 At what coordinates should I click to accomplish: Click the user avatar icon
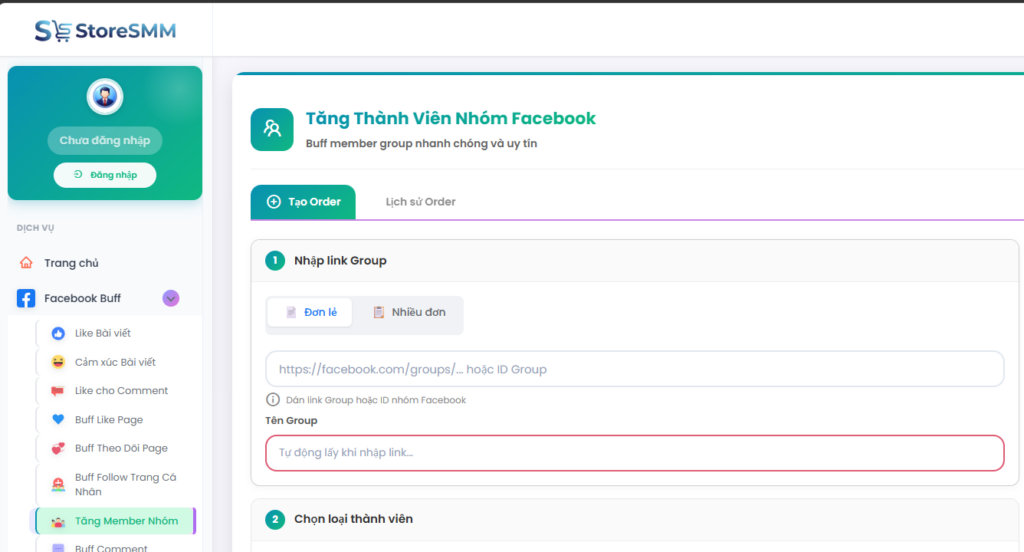(x=104, y=97)
